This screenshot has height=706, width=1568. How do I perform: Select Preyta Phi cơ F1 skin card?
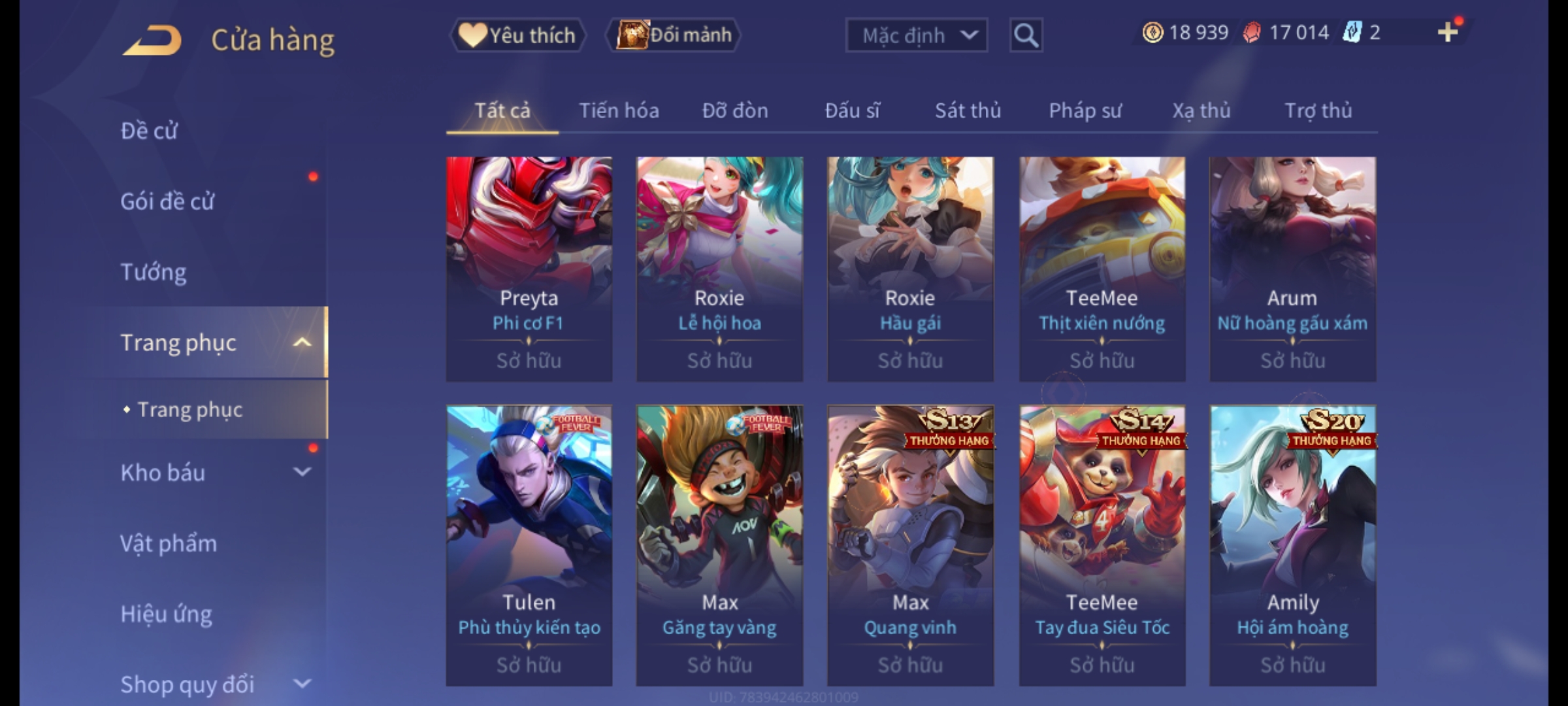coord(529,269)
